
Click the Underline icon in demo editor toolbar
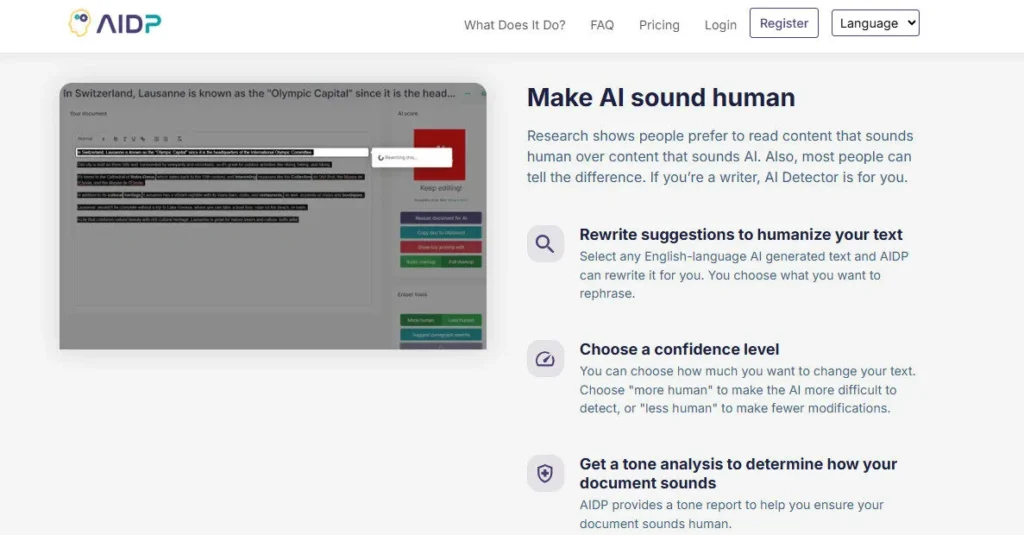click(x=133, y=138)
